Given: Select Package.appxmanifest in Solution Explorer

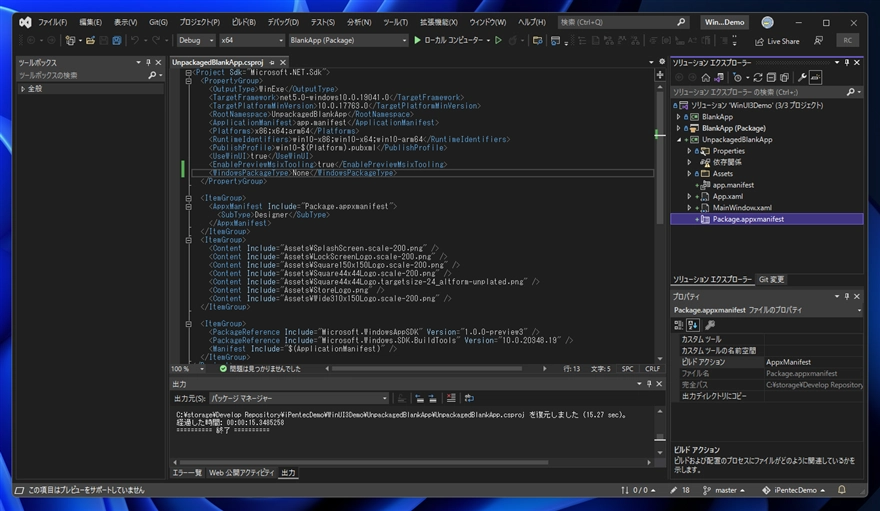Looking at the screenshot, I should pyautogui.click(x=767, y=219).
